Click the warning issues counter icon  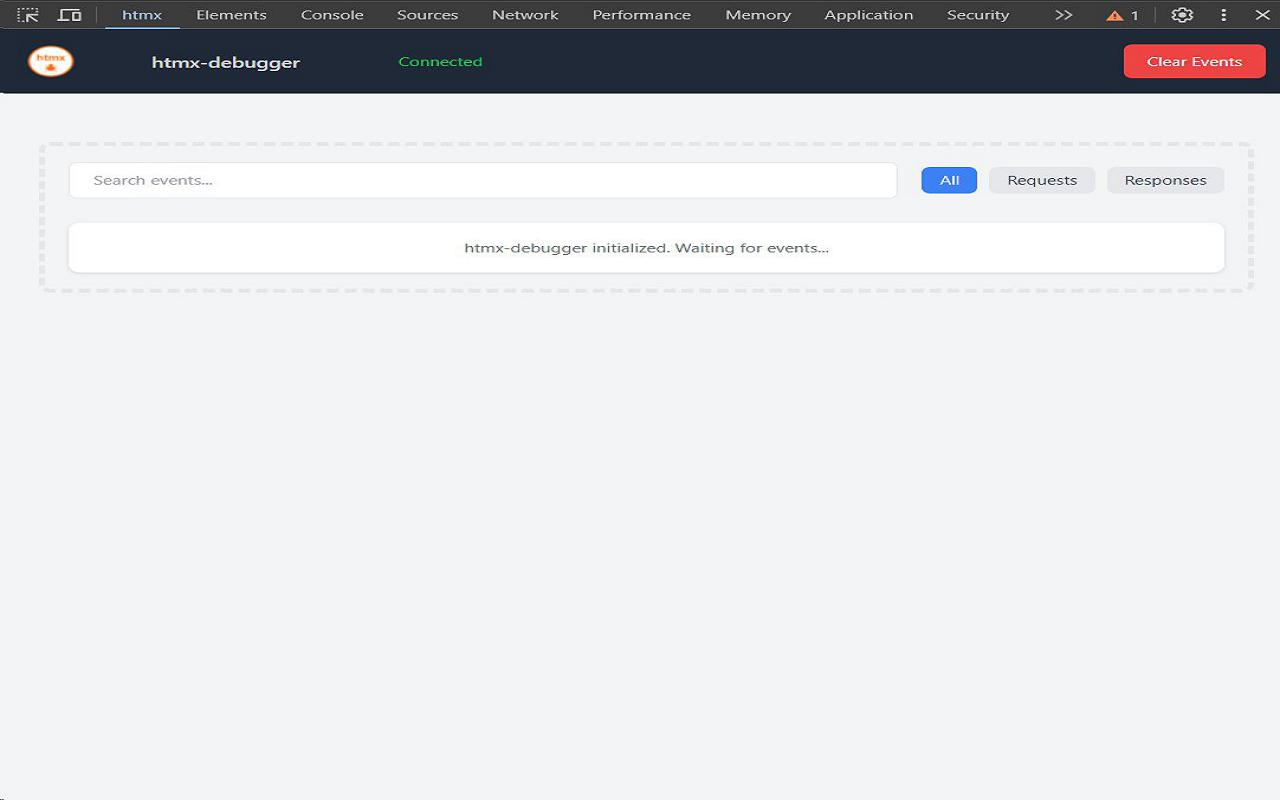(x=1122, y=15)
